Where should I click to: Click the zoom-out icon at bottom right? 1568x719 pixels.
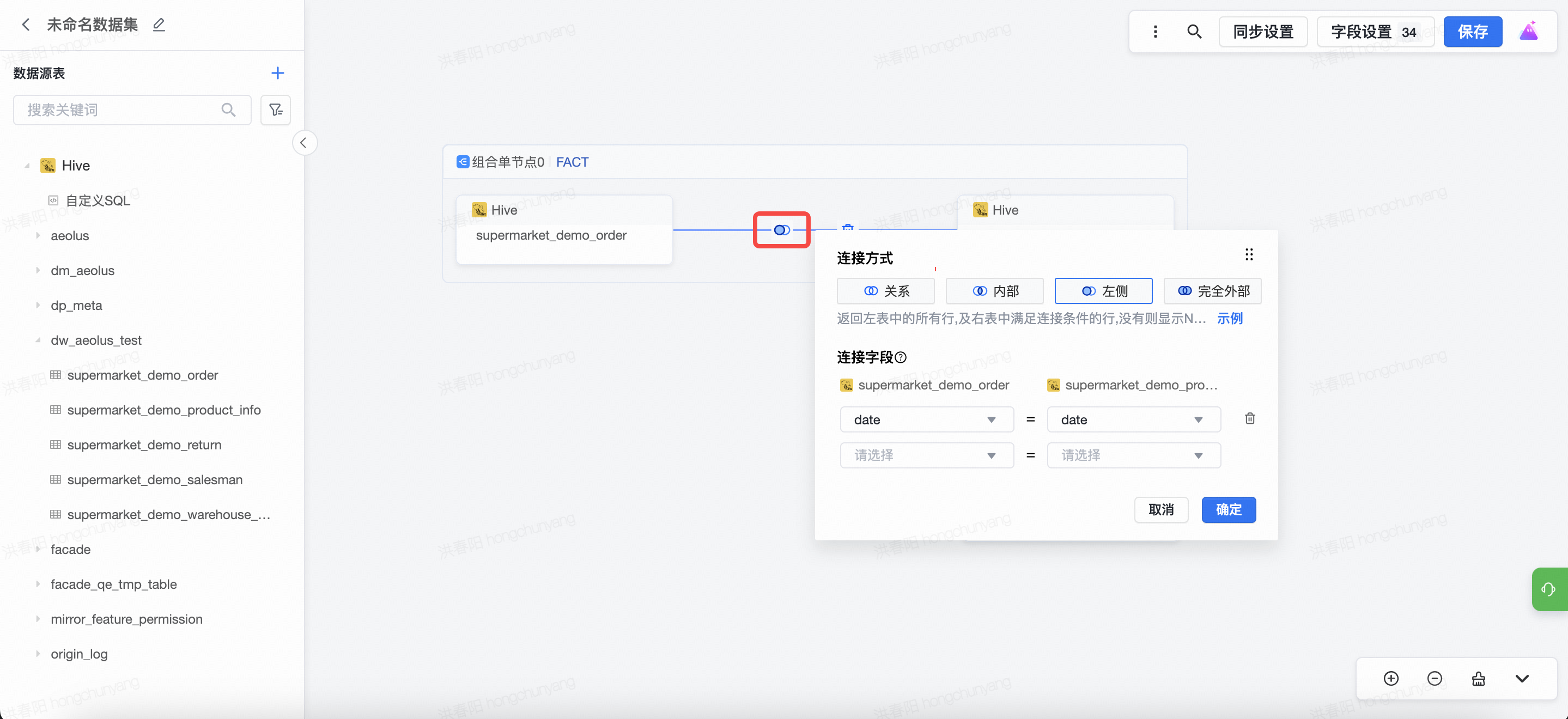1435,678
